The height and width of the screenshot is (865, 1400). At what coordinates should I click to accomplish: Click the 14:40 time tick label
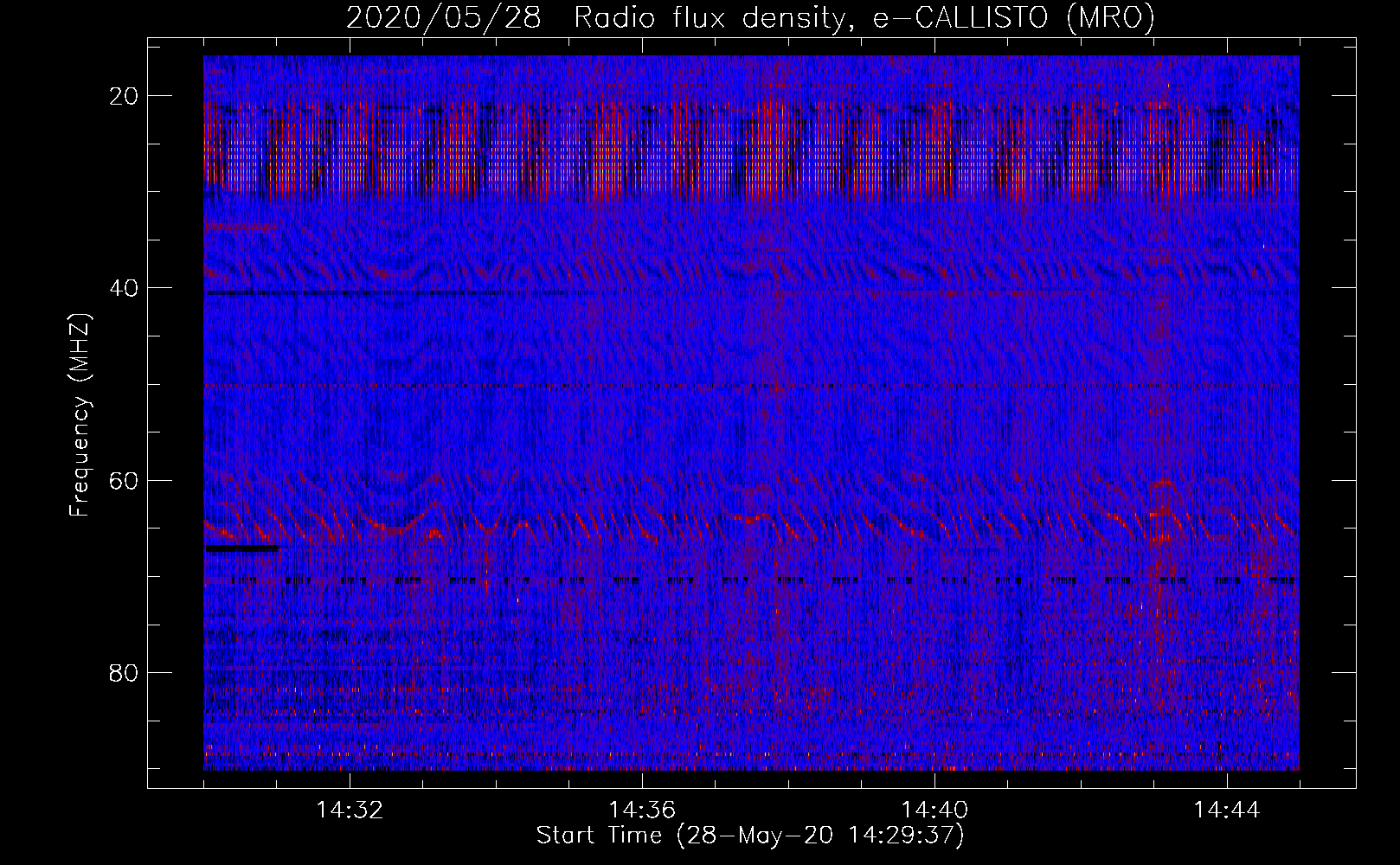(934, 811)
